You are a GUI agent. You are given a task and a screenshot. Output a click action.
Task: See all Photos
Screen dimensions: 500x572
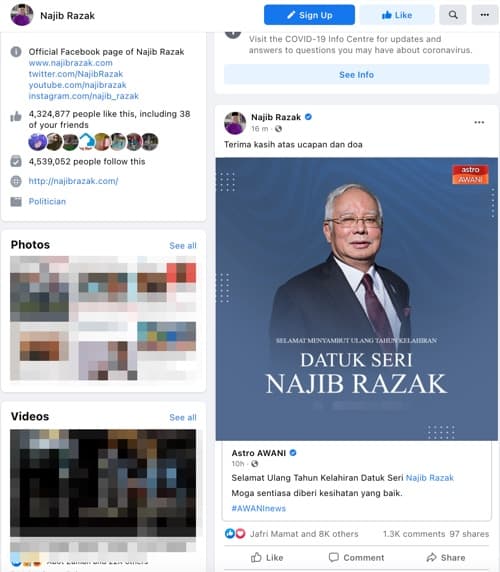coord(183,246)
